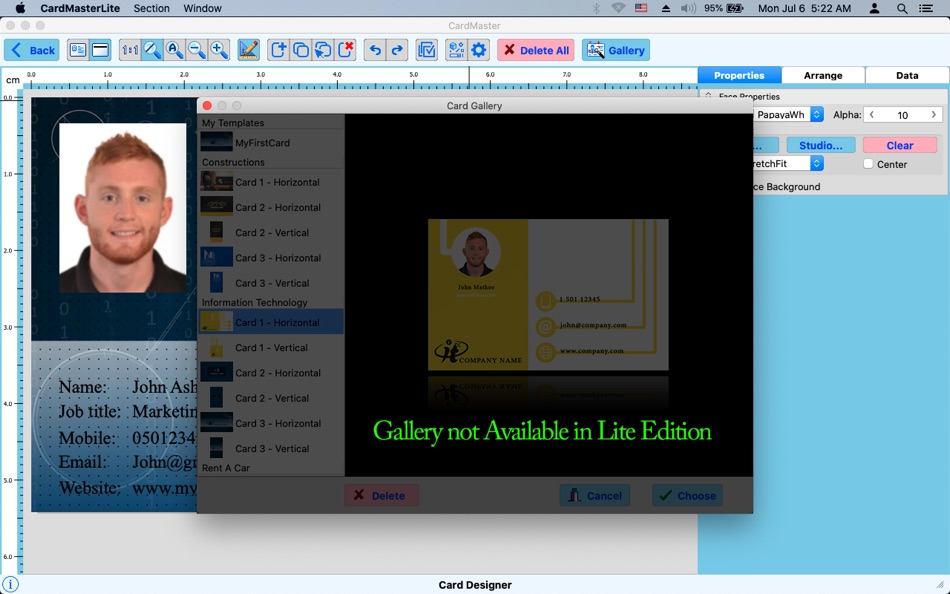Select Information Technology Card 3 - Horizontal
Image resolution: width=950 pixels, height=594 pixels.
tap(271, 424)
